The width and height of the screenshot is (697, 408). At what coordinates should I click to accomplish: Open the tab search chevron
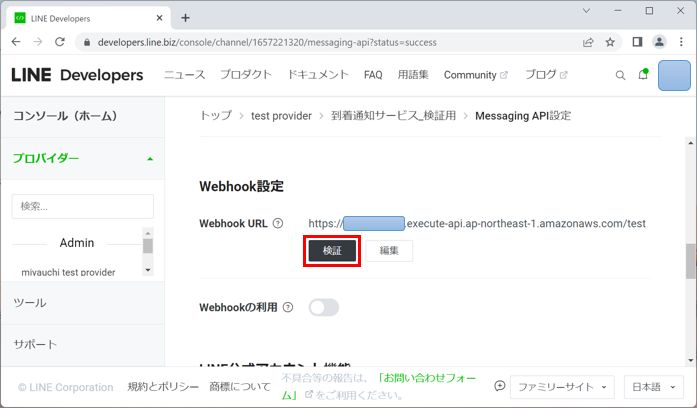586,11
